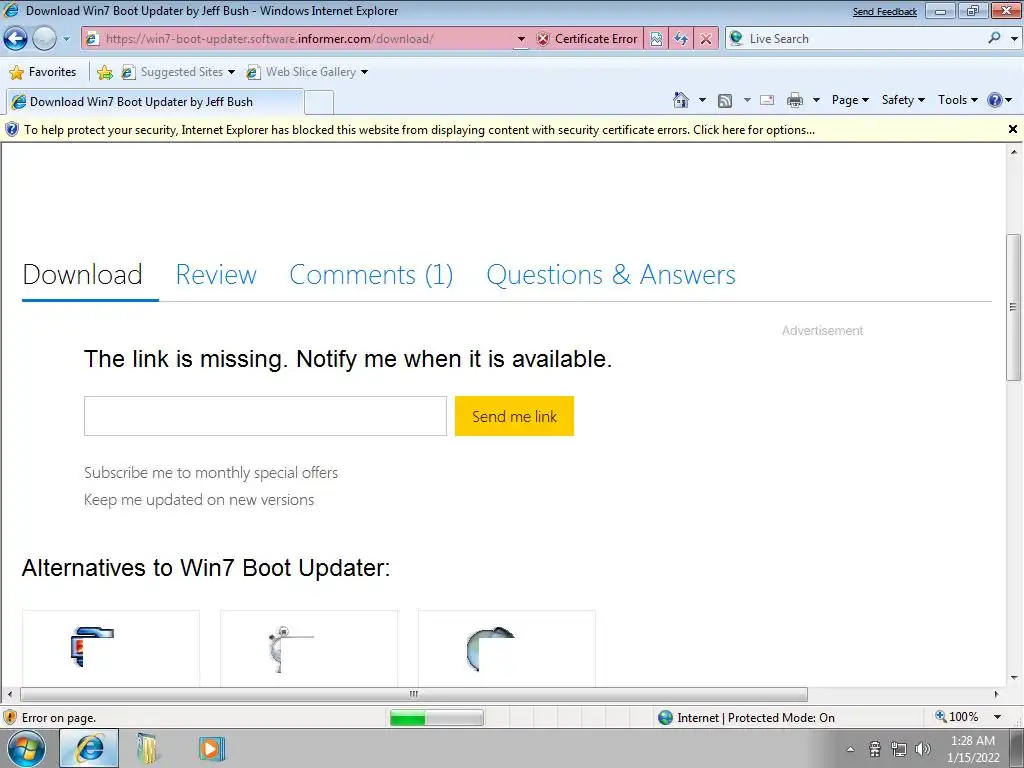Open the Comments (1) tab

pos(371,274)
